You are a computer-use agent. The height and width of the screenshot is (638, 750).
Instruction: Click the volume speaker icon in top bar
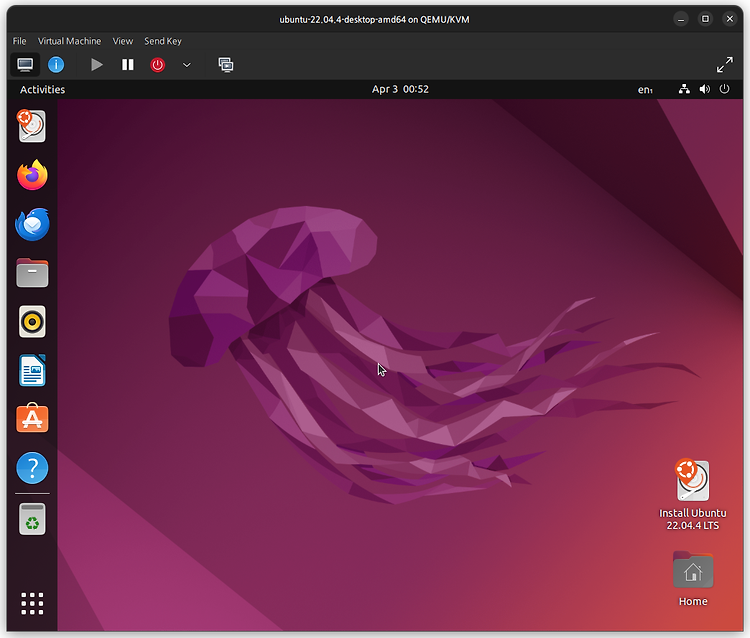point(705,89)
